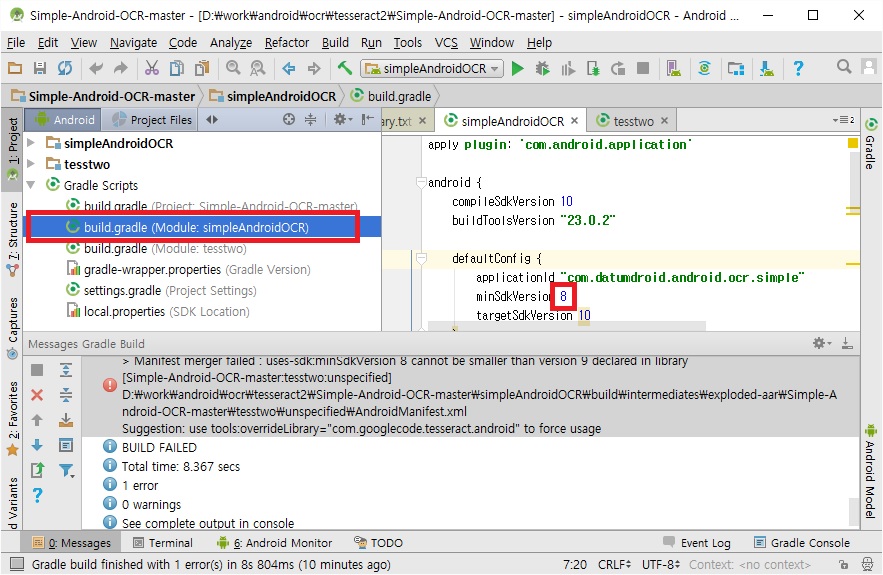
Task: Open File menu
Action: click(16, 43)
